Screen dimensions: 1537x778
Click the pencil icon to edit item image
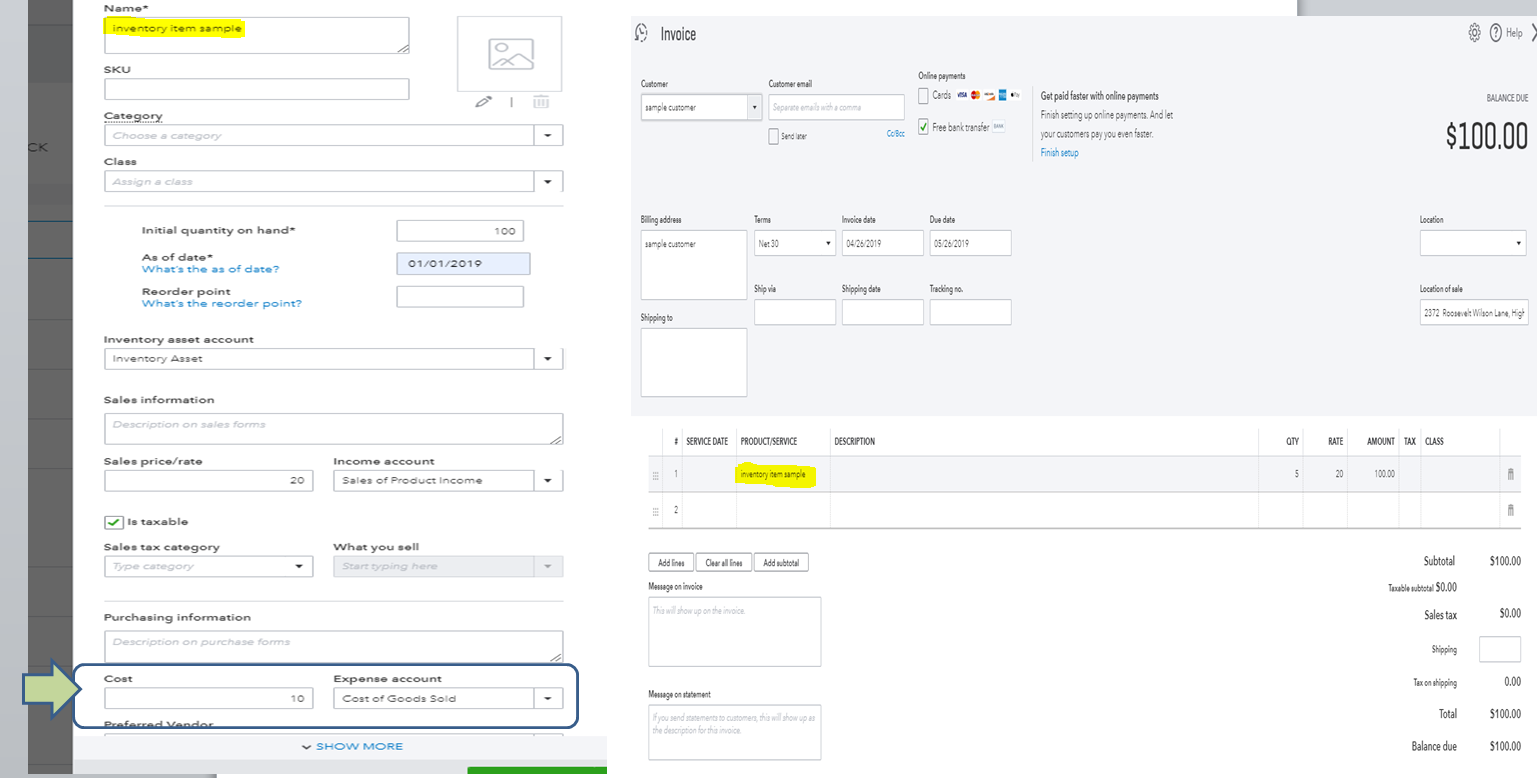[484, 101]
